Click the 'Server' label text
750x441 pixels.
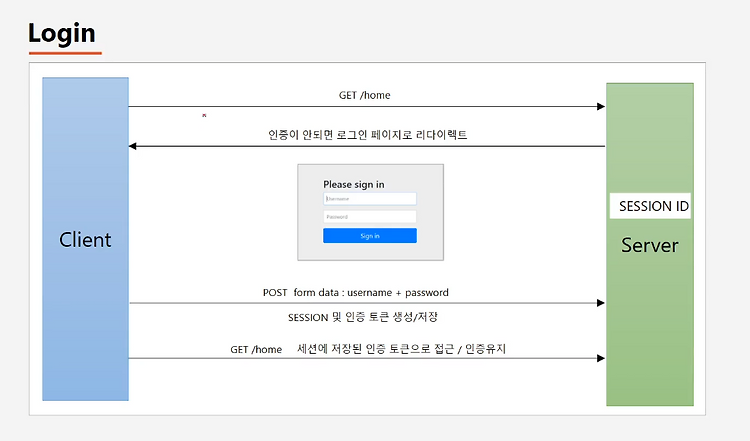[x=650, y=245]
